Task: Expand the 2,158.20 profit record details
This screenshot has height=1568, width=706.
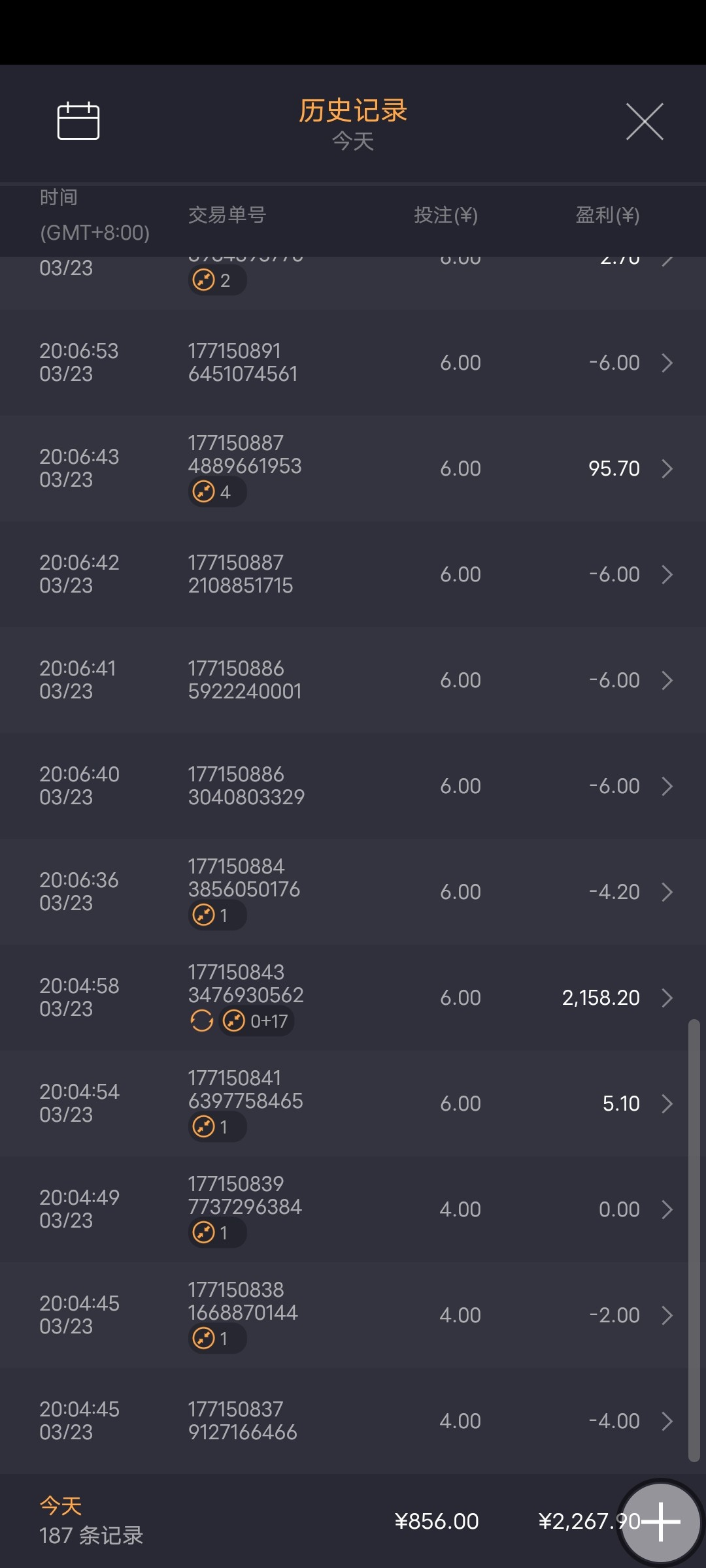Action: tap(667, 998)
